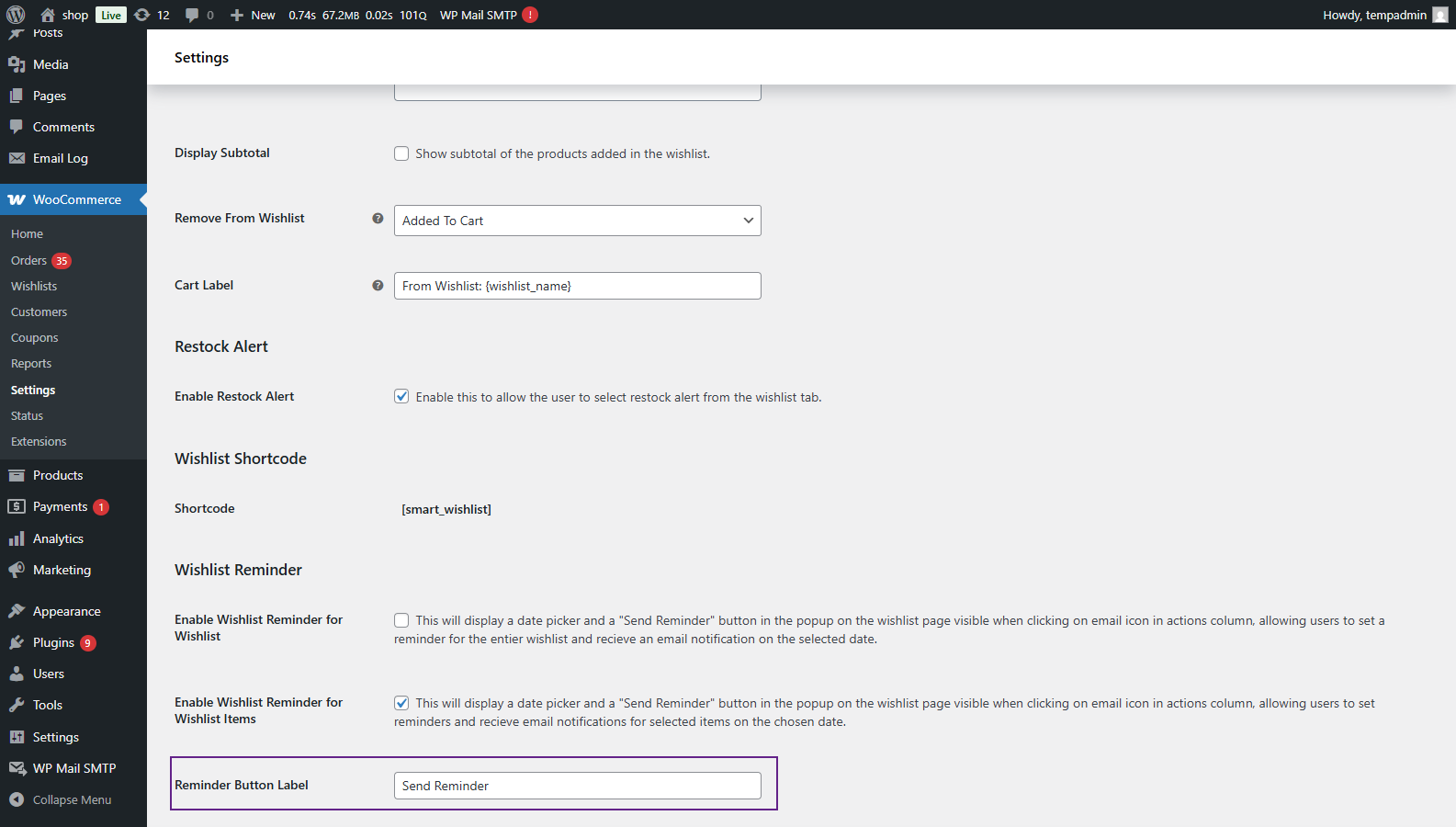1456x827 pixels.
Task: Expand the New content menu in admin bar
Action: point(254,15)
